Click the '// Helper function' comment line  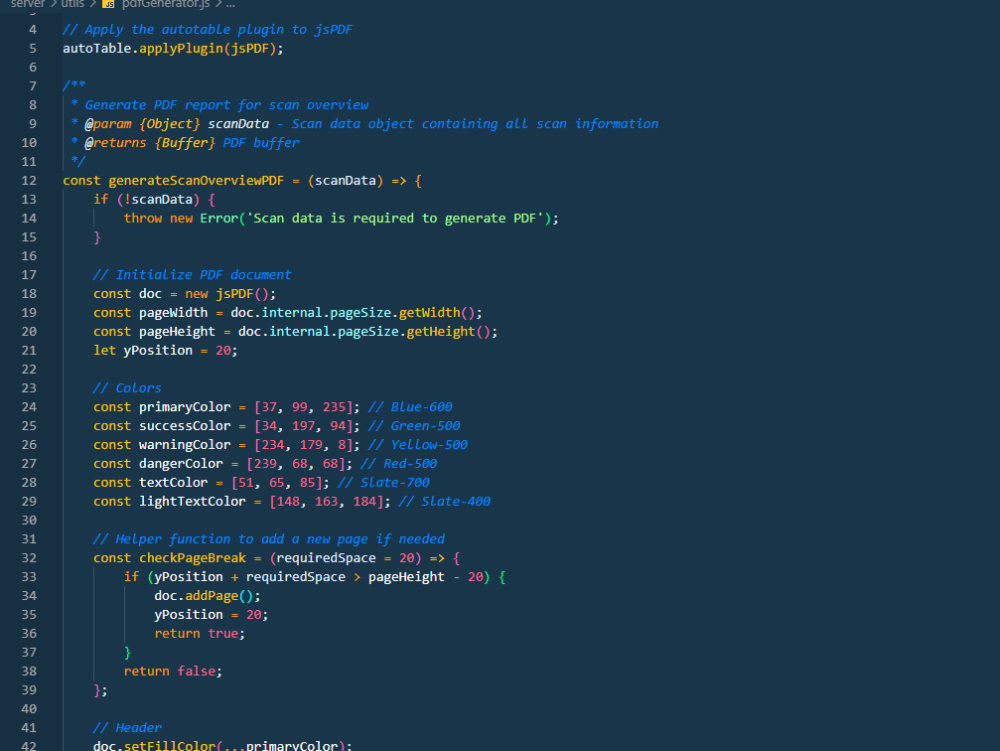click(268, 539)
